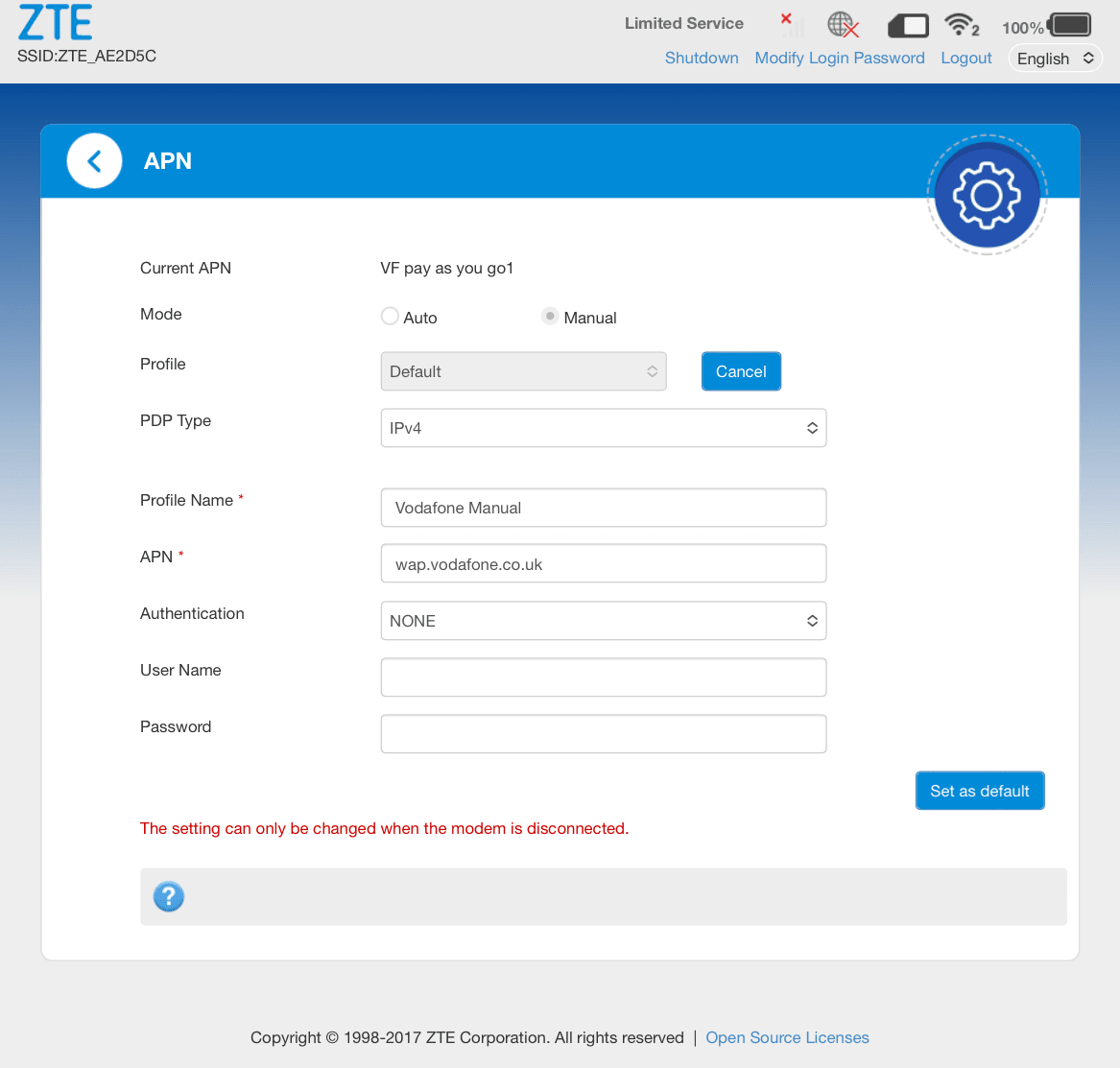
Task: Select the Manual mode radio button
Action: pos(549,316)
